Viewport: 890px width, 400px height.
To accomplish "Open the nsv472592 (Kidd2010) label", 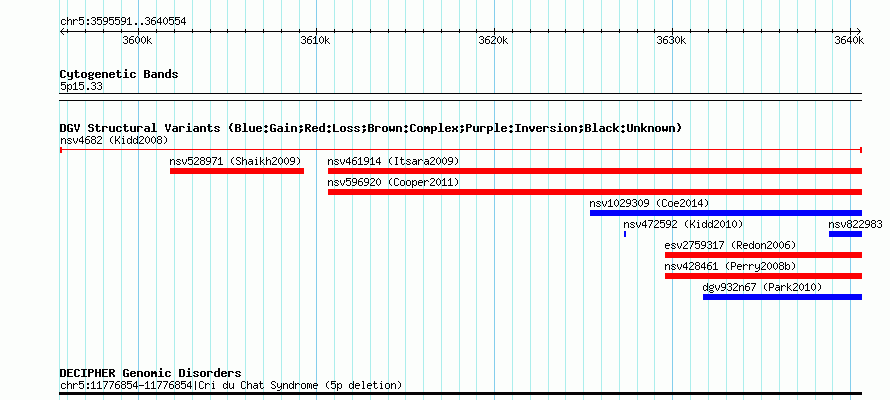I will click(x=683, y=224).
